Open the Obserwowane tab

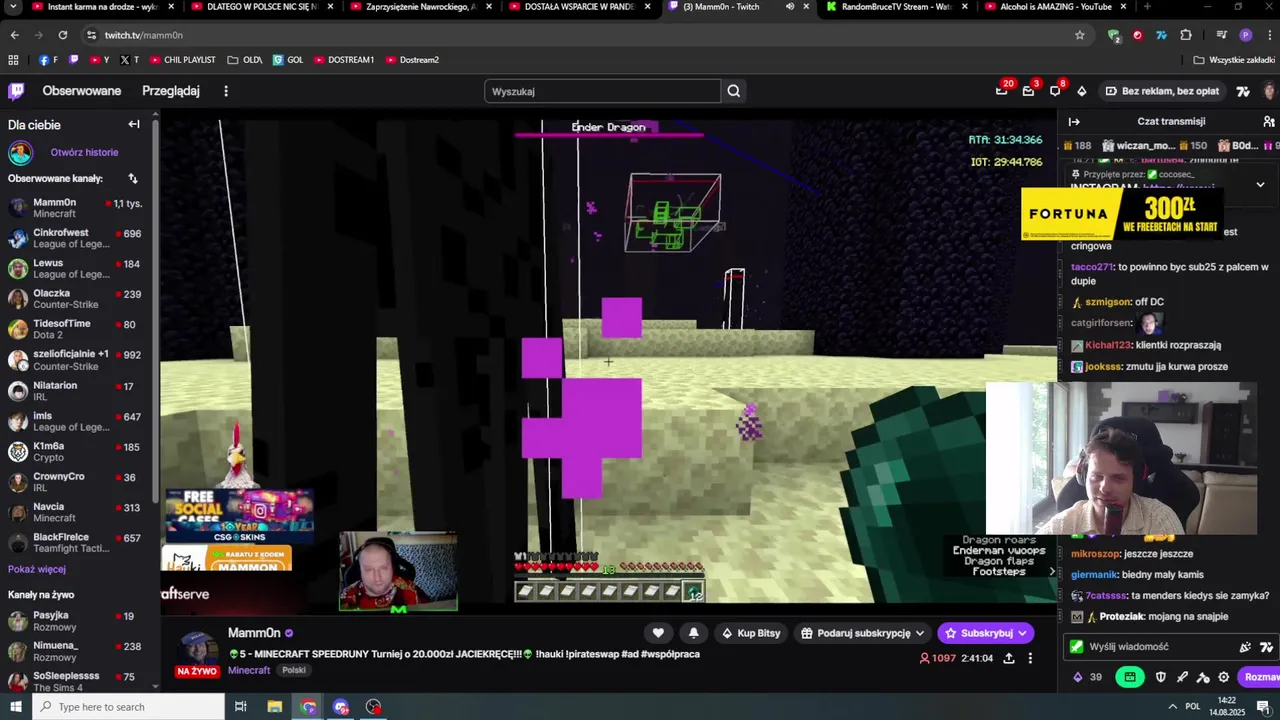tap(82, 91)
